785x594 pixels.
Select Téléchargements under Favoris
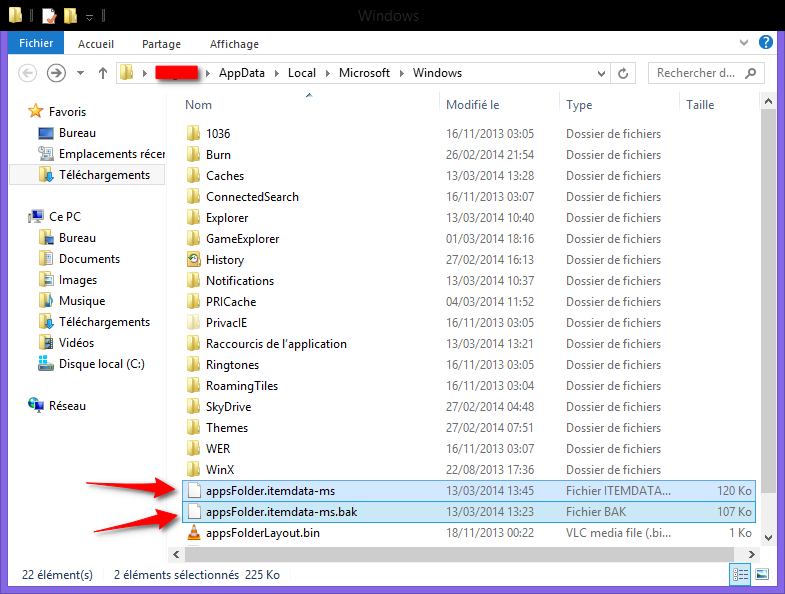(x=104, y=175)
